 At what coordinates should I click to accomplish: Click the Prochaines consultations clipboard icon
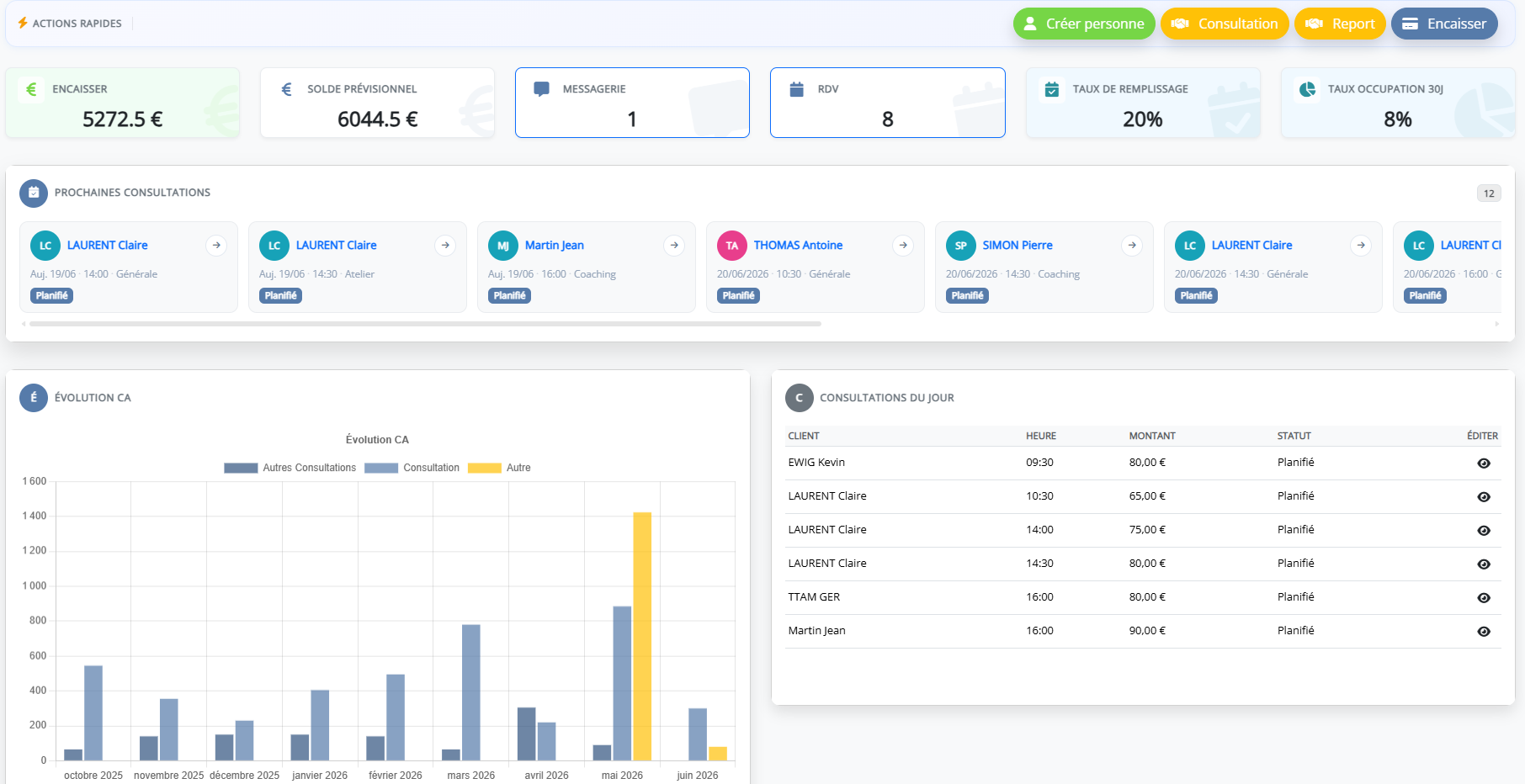(x=34, y=193)
